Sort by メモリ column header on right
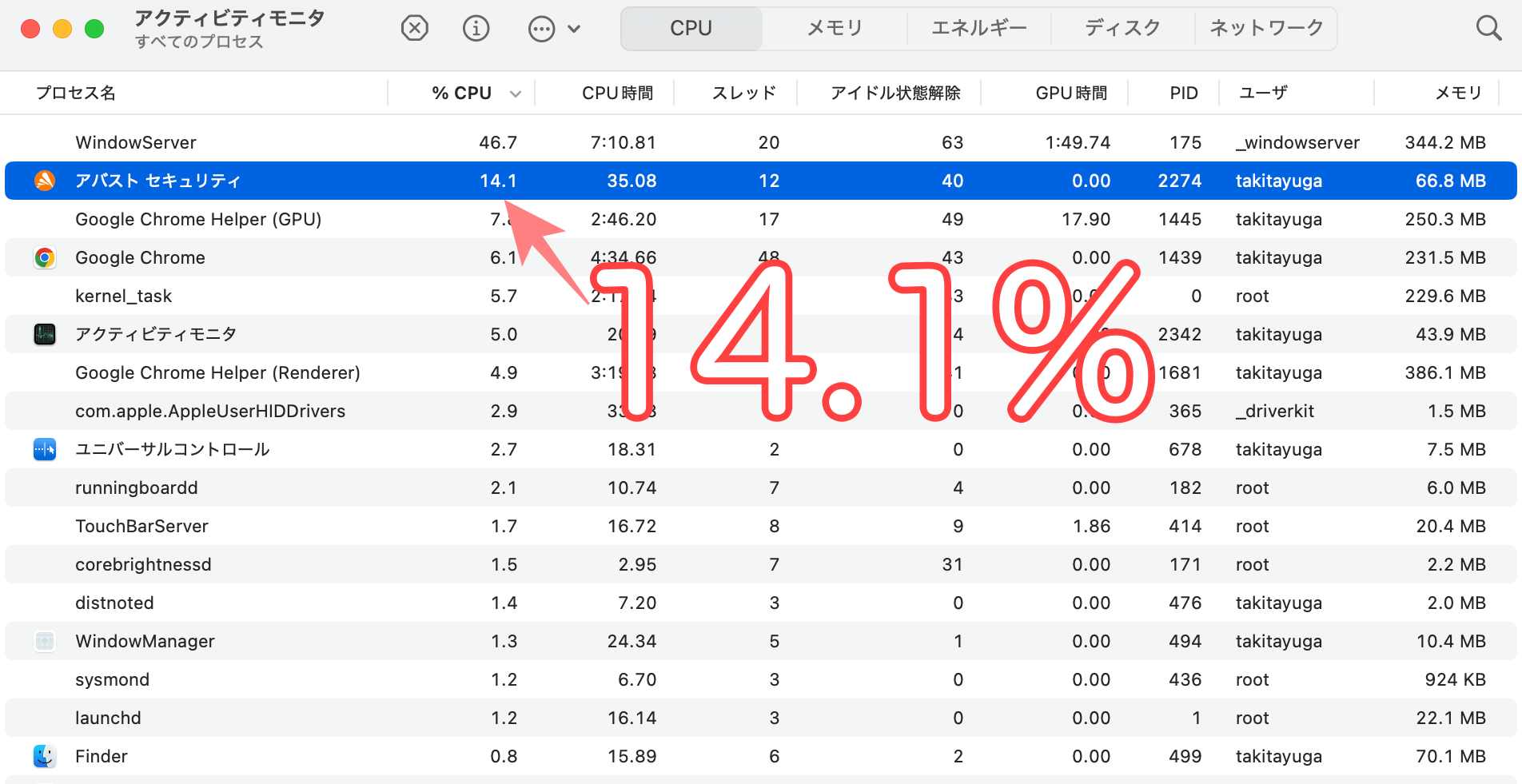Screen dimensions: 1522x784 coord(1459,94)
